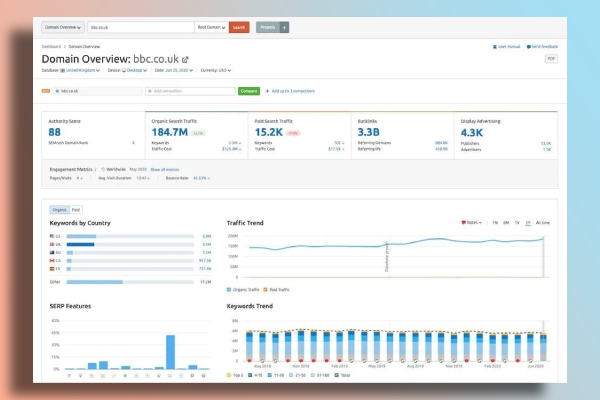Open the Domain Overview dropdown in top bar

pyautogui.click(x=63, y=27)
